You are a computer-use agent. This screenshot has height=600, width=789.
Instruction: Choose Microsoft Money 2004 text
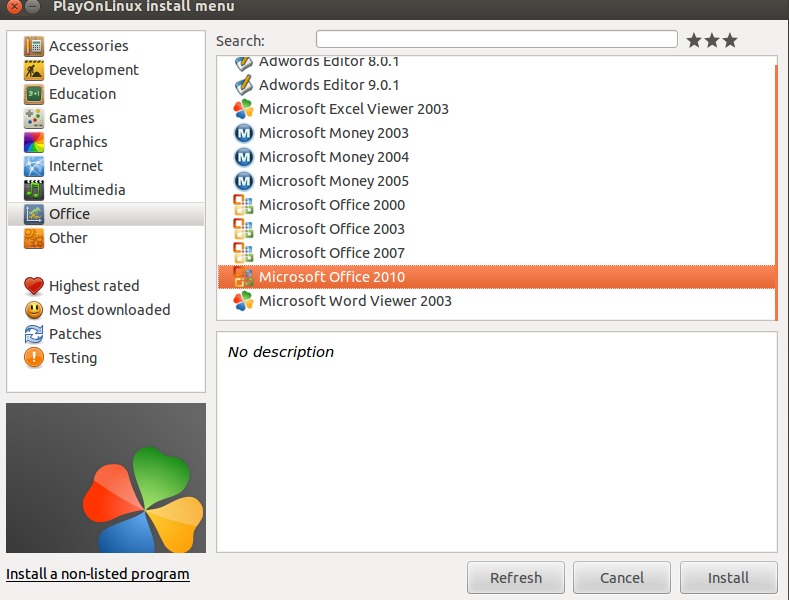(334, 157)
